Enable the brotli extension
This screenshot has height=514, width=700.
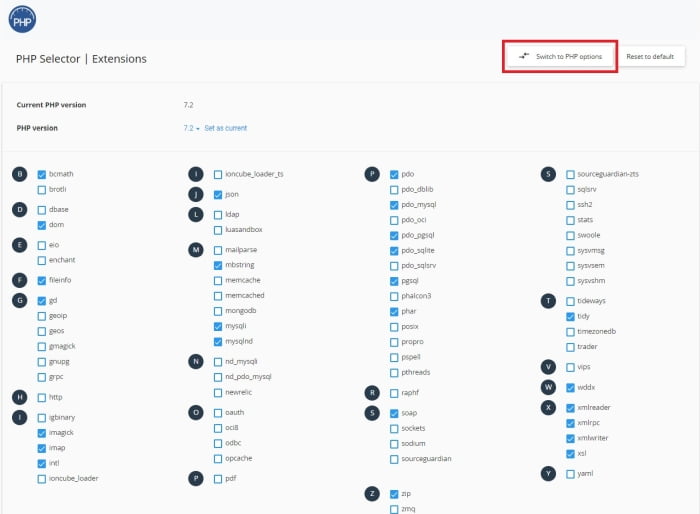pos(42,190)
